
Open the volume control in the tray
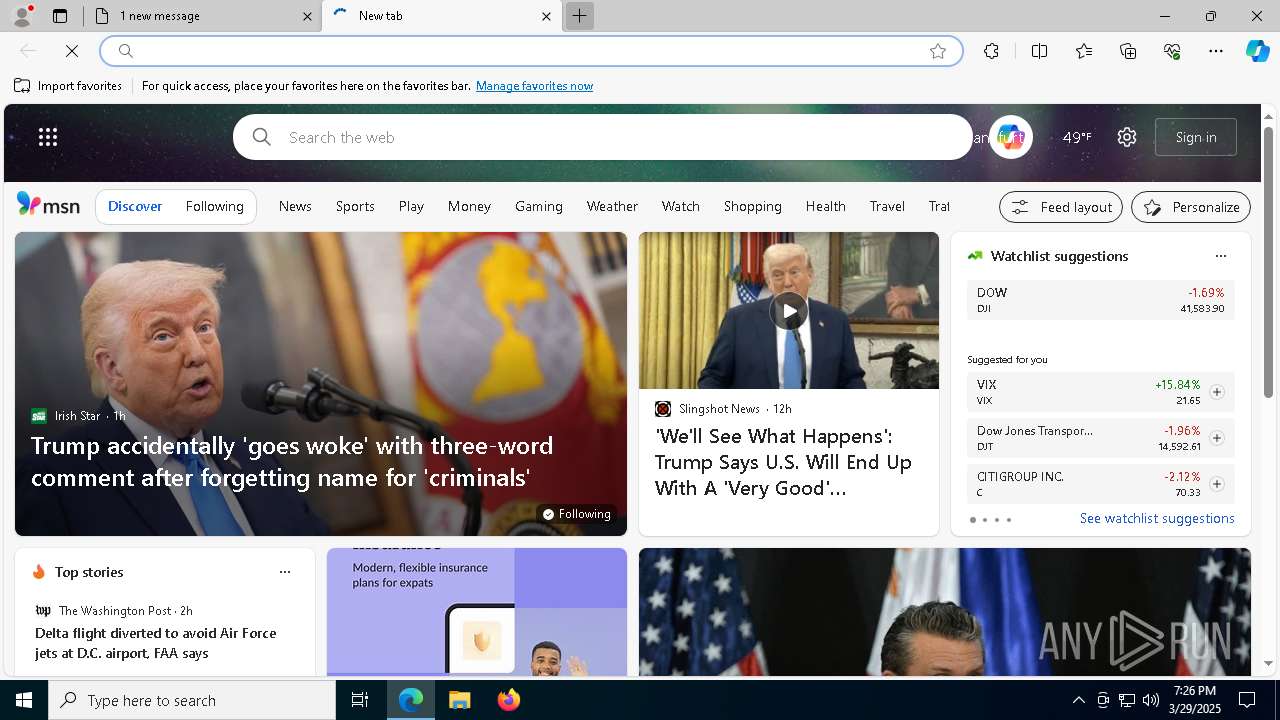(1151, 700)
